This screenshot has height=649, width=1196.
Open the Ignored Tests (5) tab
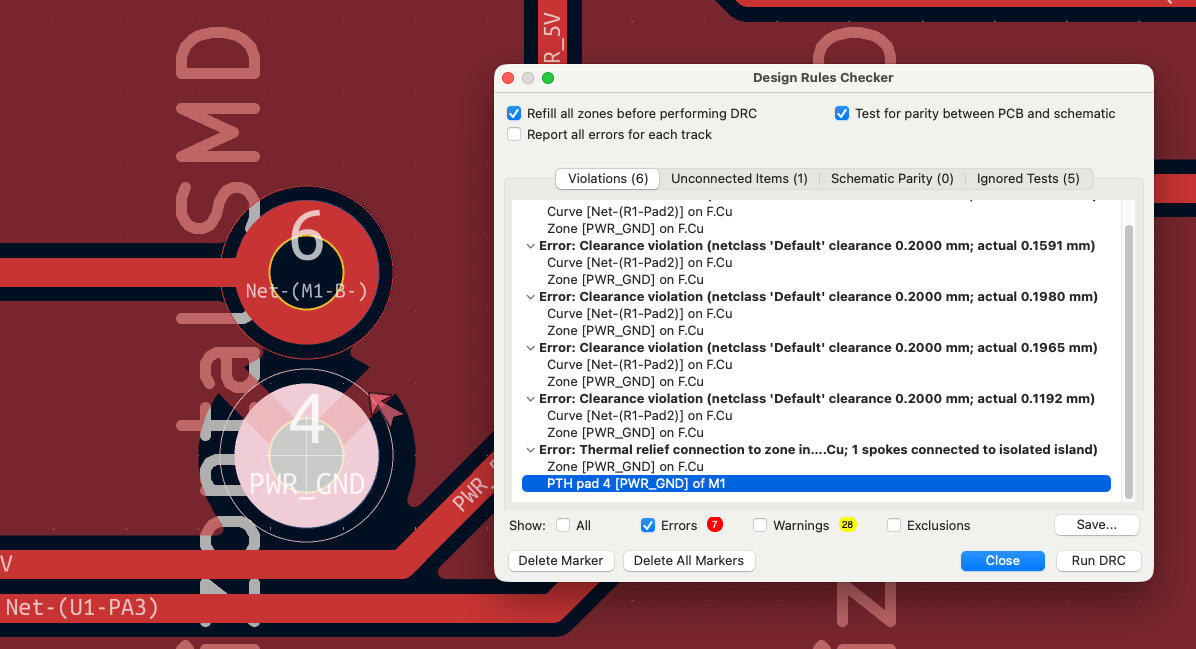tap(1027, 178)
